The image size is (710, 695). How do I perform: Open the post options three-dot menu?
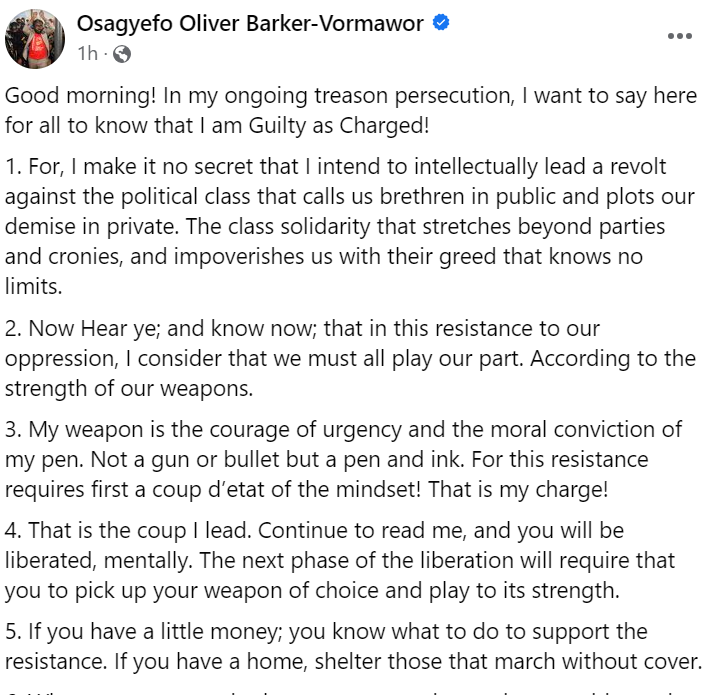coord(680,36)
